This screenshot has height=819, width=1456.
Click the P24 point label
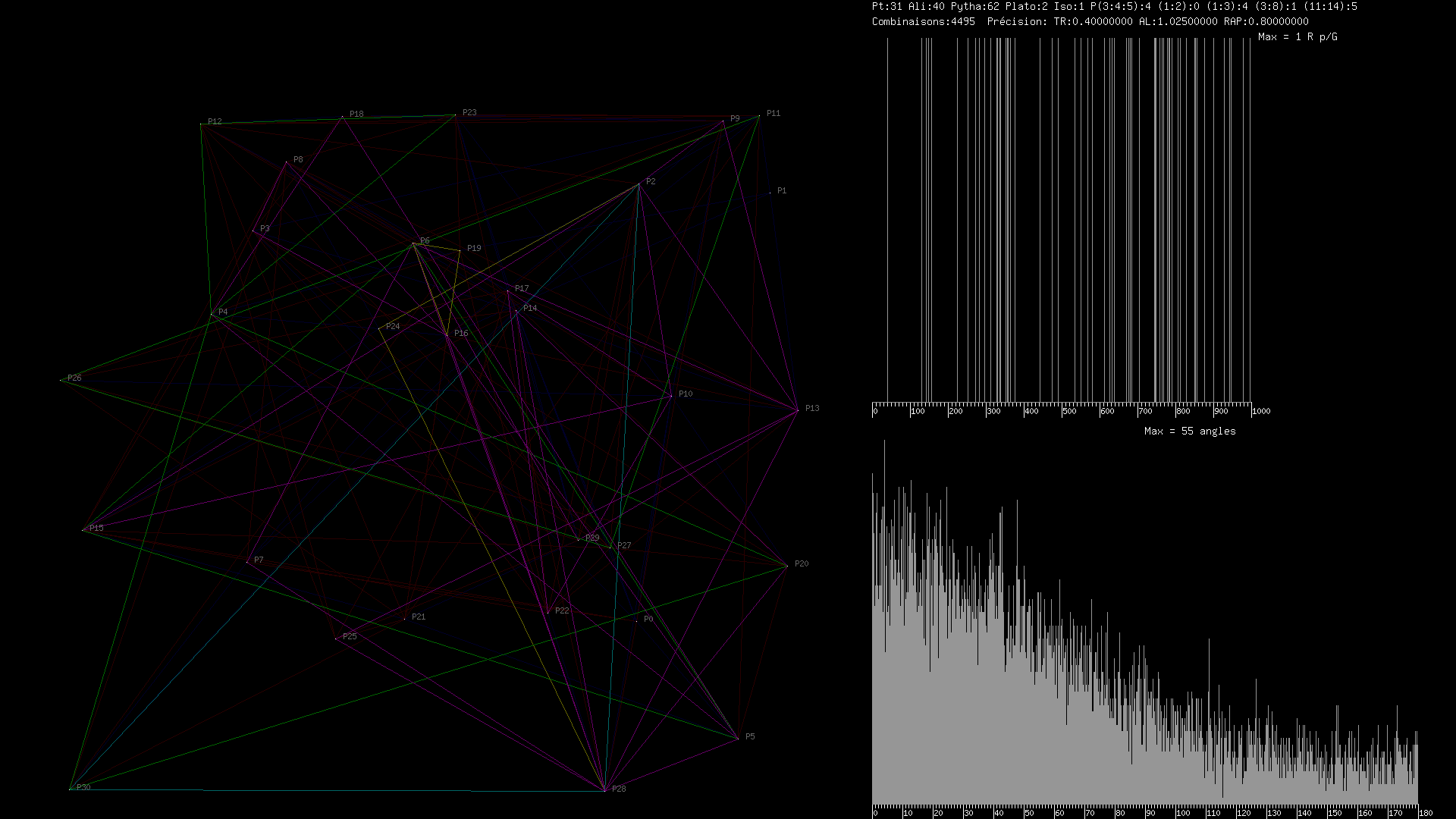pyautogui.click(x=393, y=326)
